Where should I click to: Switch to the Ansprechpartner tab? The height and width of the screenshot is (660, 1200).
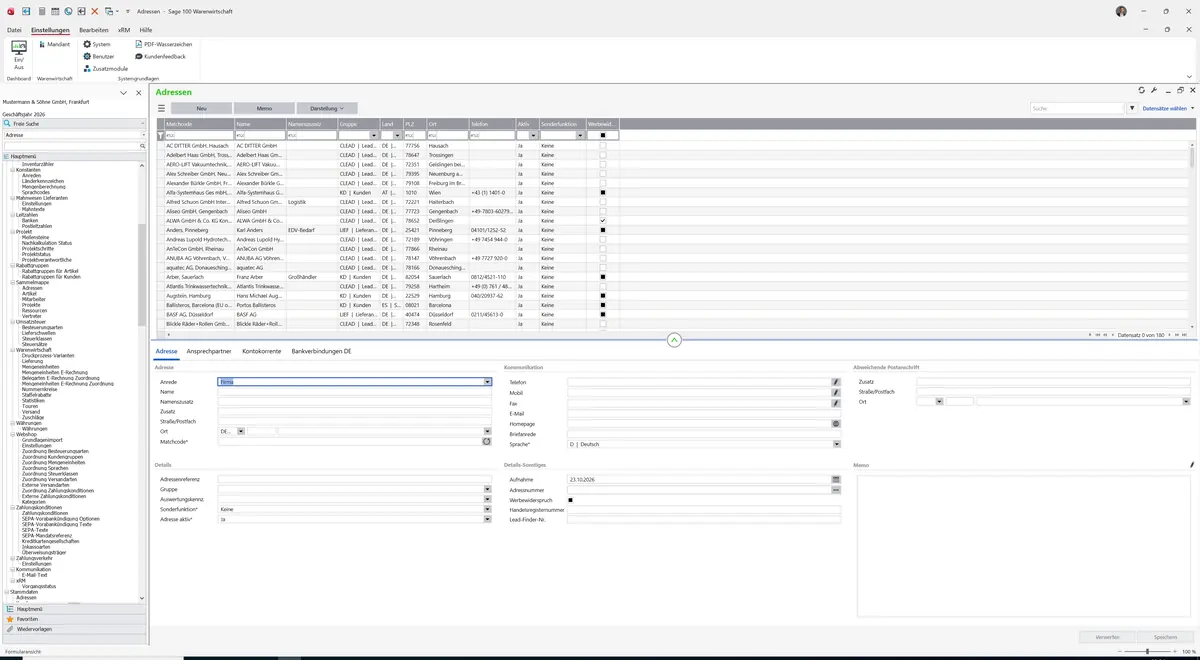pos(209,352)
